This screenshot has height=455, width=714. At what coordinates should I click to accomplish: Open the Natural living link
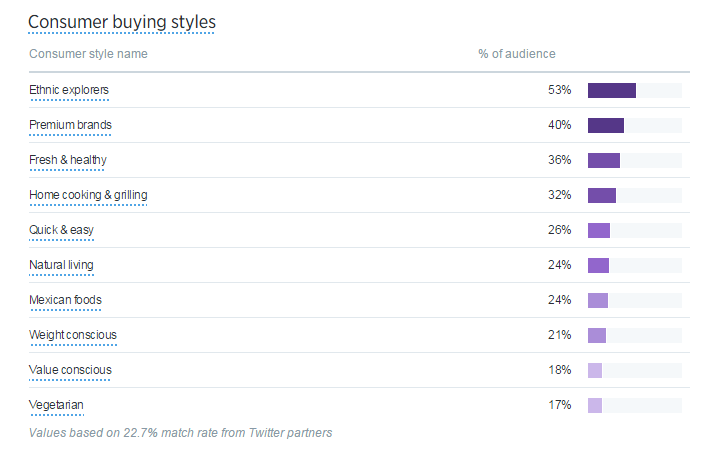[62, 265]
